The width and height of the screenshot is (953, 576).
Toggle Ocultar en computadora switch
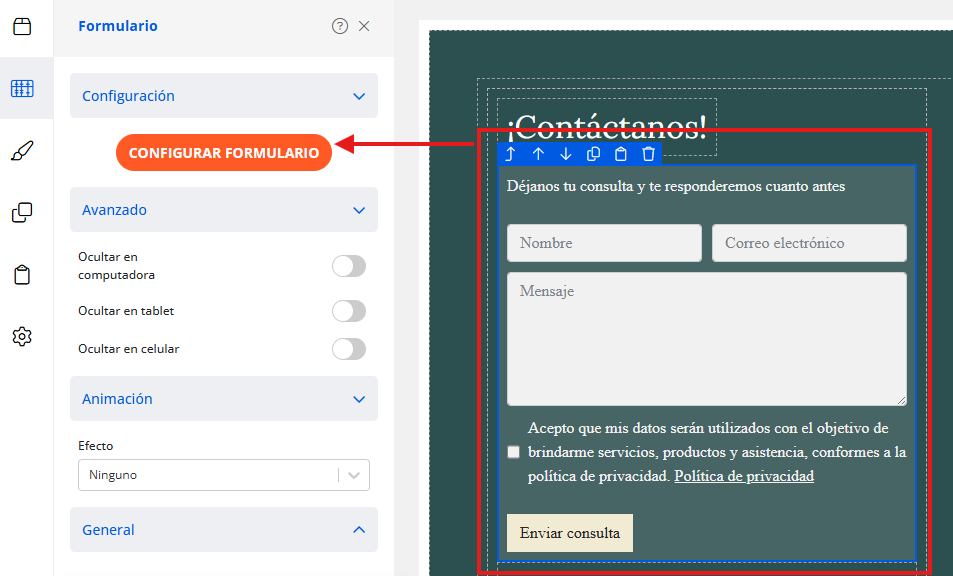pos(349,266)
